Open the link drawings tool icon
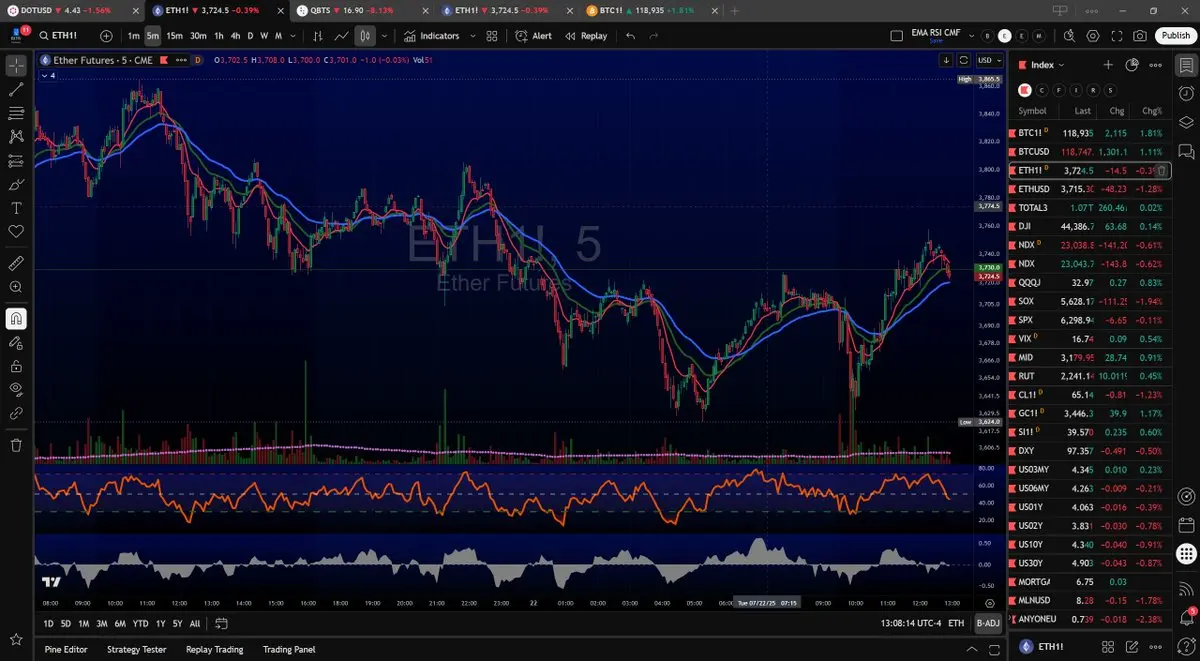This screenshot has width=1200, height=661. (x=16, y=413)
